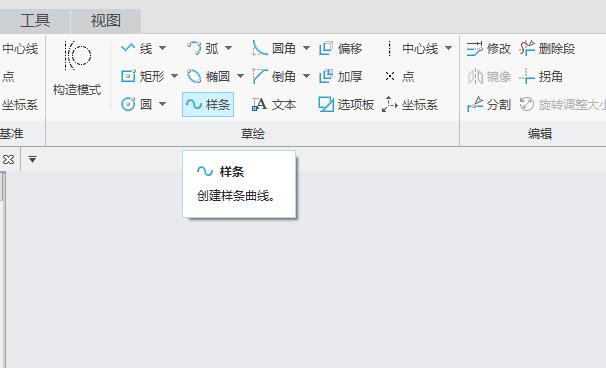Select 点 in the 基准 group
This screenshot has height=368, width=606.
pos(8,77)
